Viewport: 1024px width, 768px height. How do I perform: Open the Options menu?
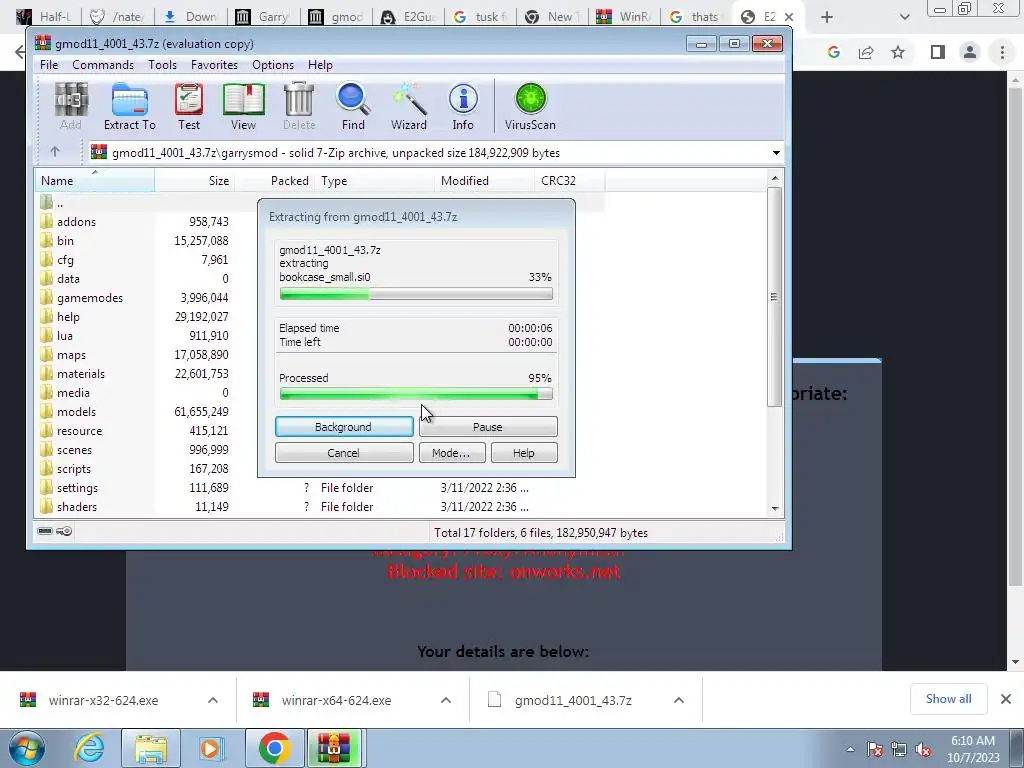(272, 65)
